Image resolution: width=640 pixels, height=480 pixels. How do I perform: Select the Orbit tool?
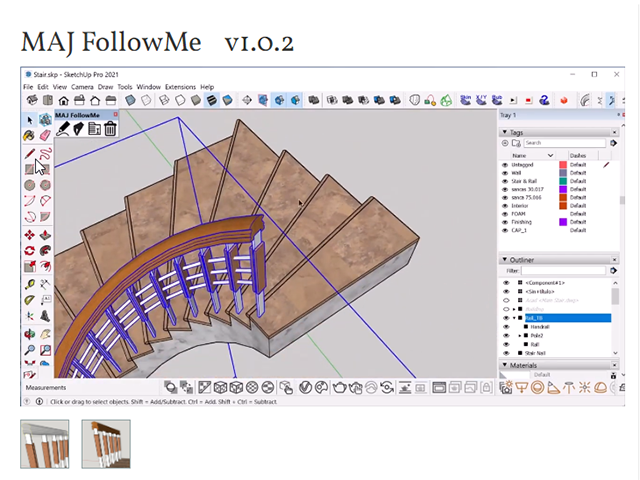[x=29, y=335]
